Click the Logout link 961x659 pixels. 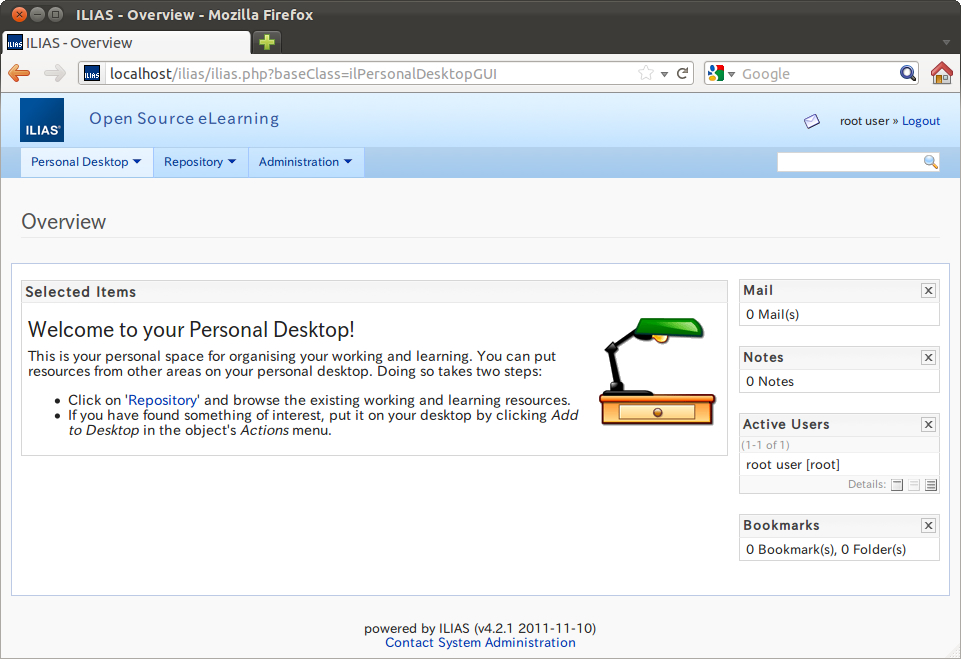pyautogui.click(x=920, y=121)
